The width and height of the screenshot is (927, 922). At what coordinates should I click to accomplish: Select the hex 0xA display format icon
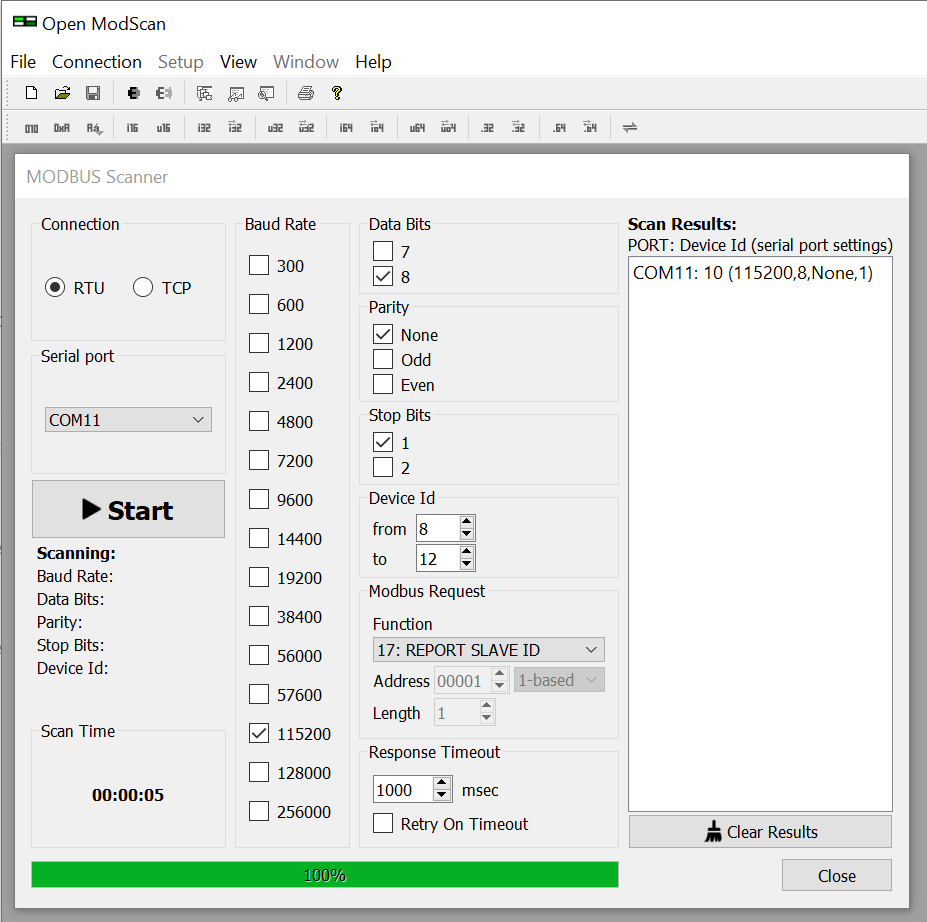(x=61, y=128)
